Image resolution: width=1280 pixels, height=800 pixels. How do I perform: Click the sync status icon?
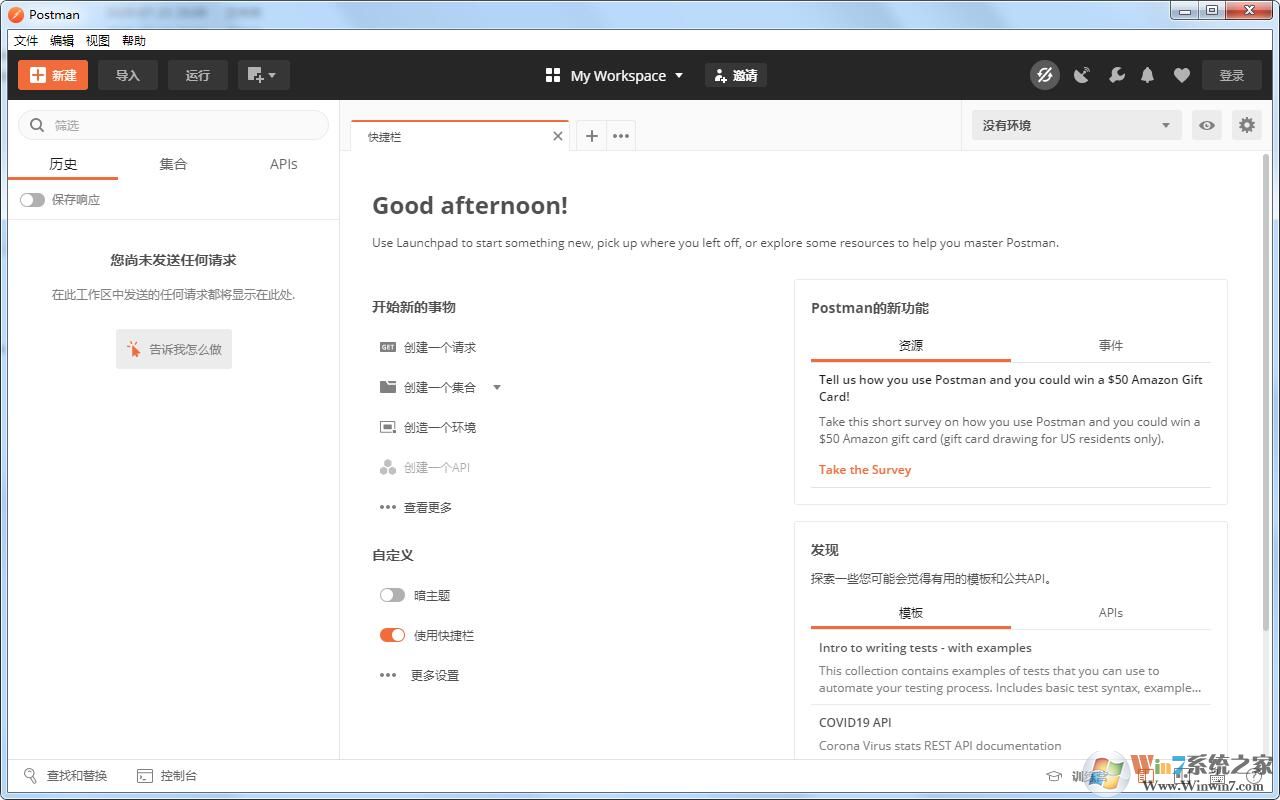(1044, 75)
